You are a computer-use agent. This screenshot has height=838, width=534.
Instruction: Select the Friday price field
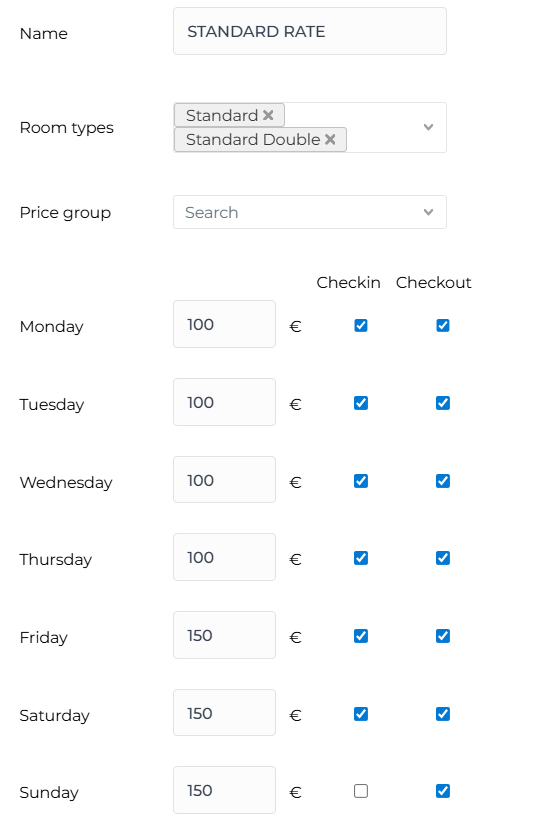225,635
